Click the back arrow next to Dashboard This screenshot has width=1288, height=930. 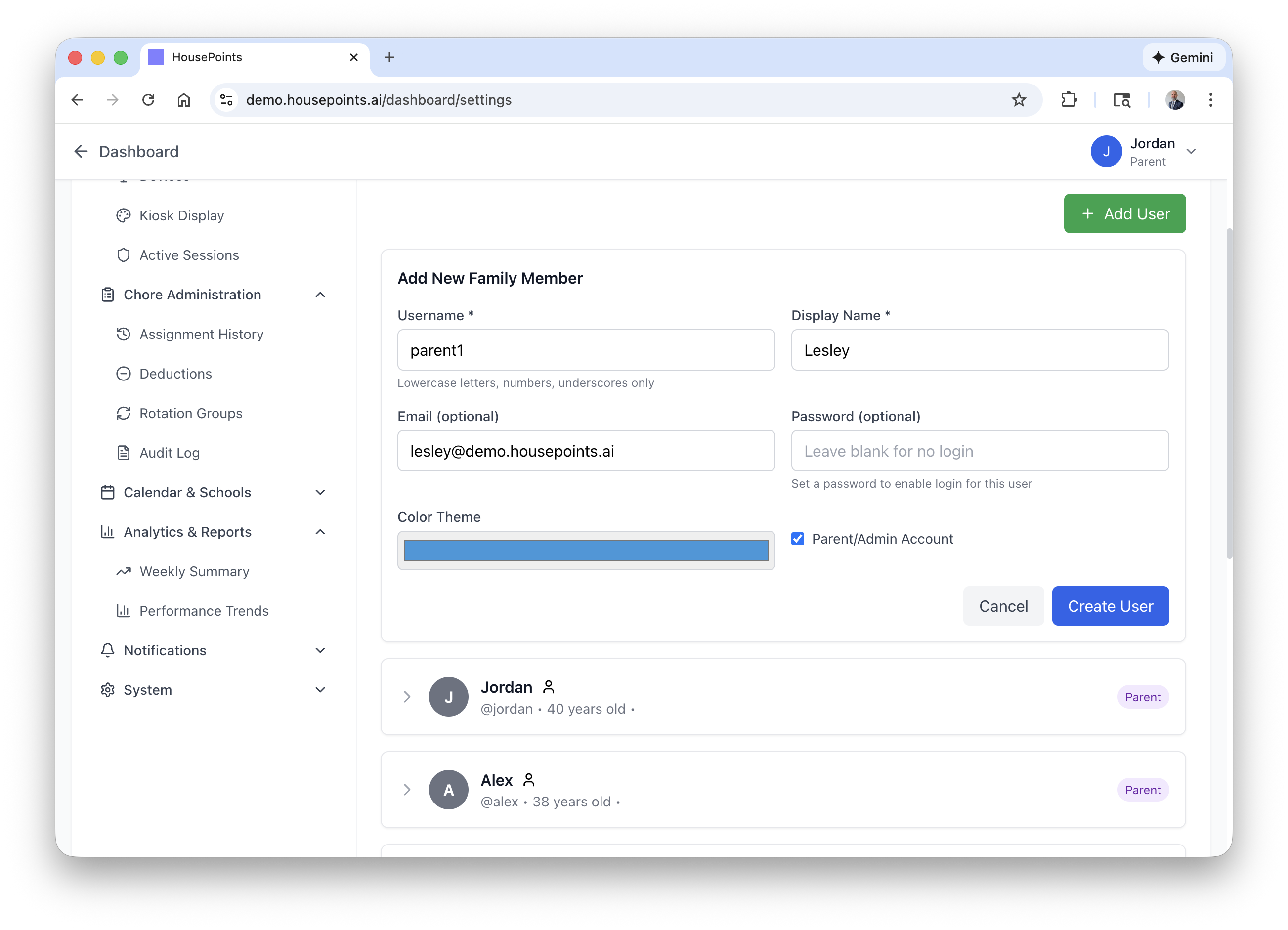(81, 152)
